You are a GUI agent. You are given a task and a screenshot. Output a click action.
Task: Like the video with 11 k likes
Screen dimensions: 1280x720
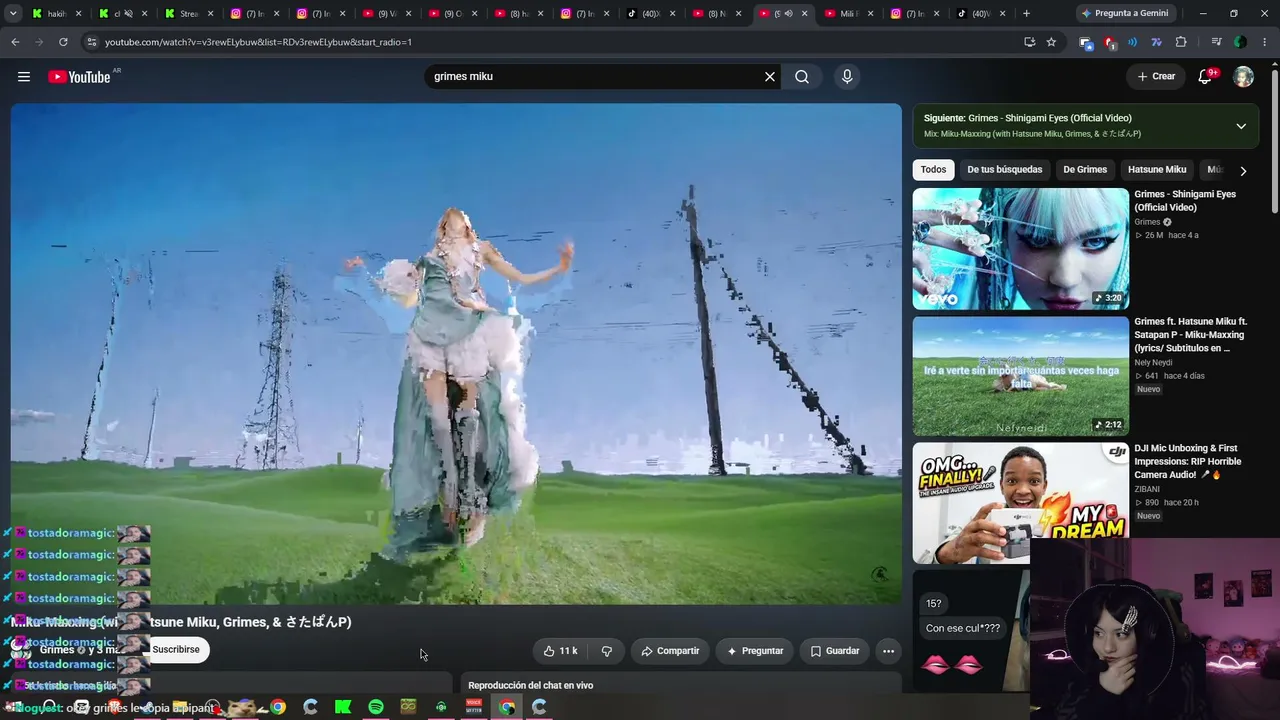click(x=560, y=651)
